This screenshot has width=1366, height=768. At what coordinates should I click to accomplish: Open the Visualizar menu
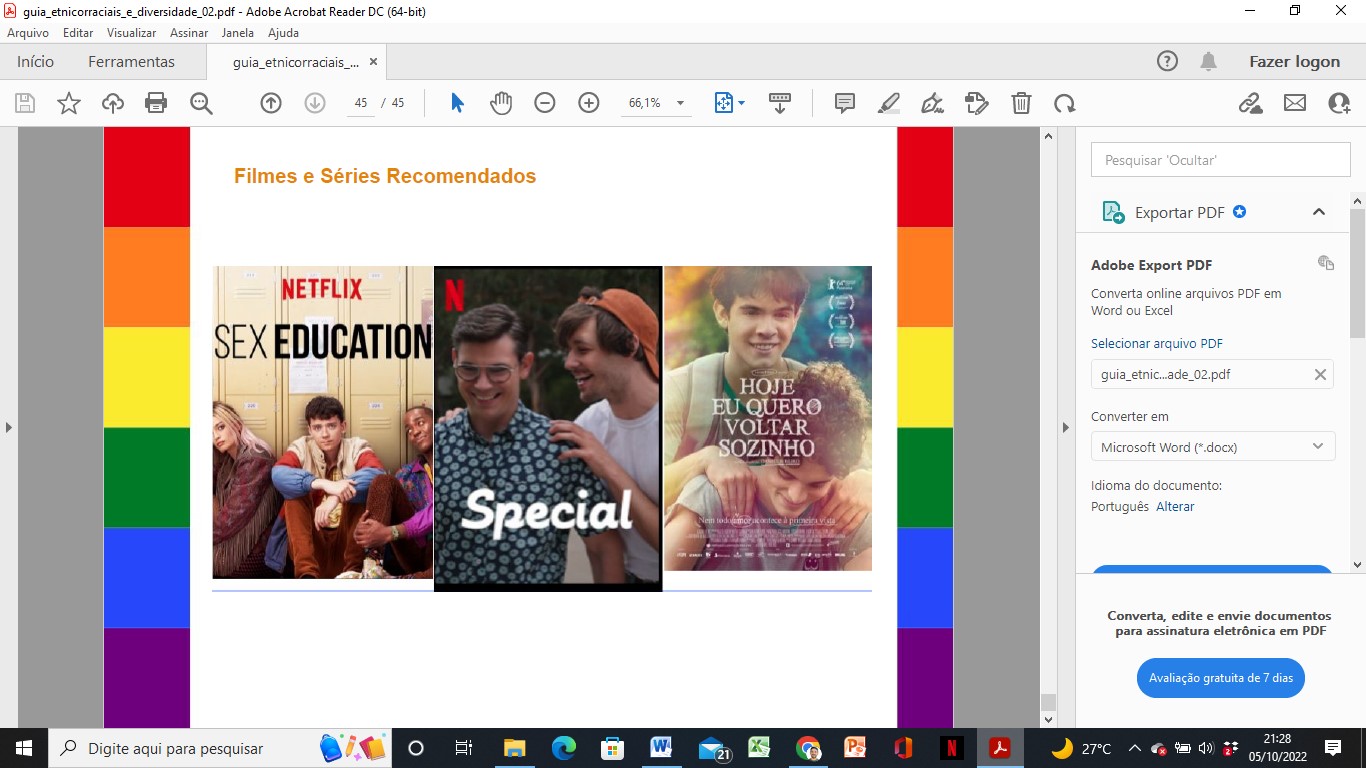point(132,32)
